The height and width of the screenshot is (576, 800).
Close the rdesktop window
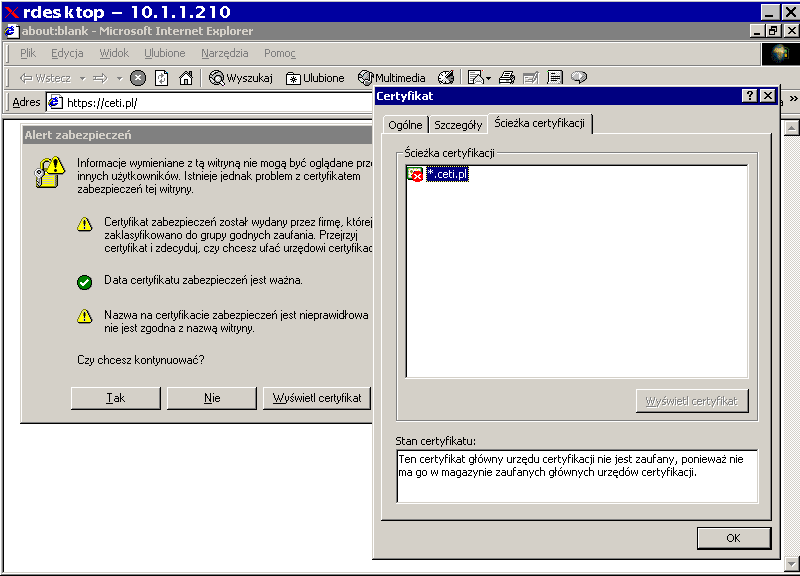790,12
